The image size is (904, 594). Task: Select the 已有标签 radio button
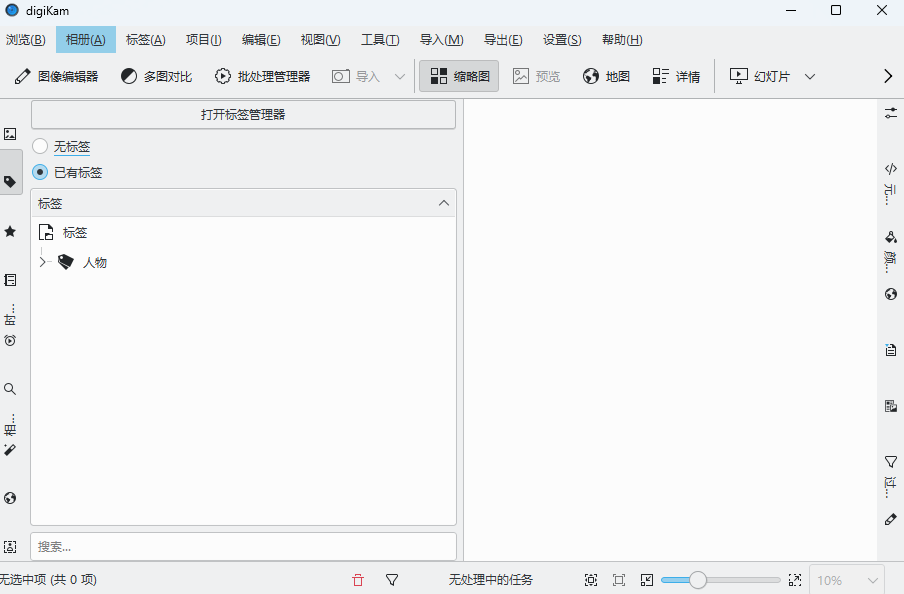(40, 172)
